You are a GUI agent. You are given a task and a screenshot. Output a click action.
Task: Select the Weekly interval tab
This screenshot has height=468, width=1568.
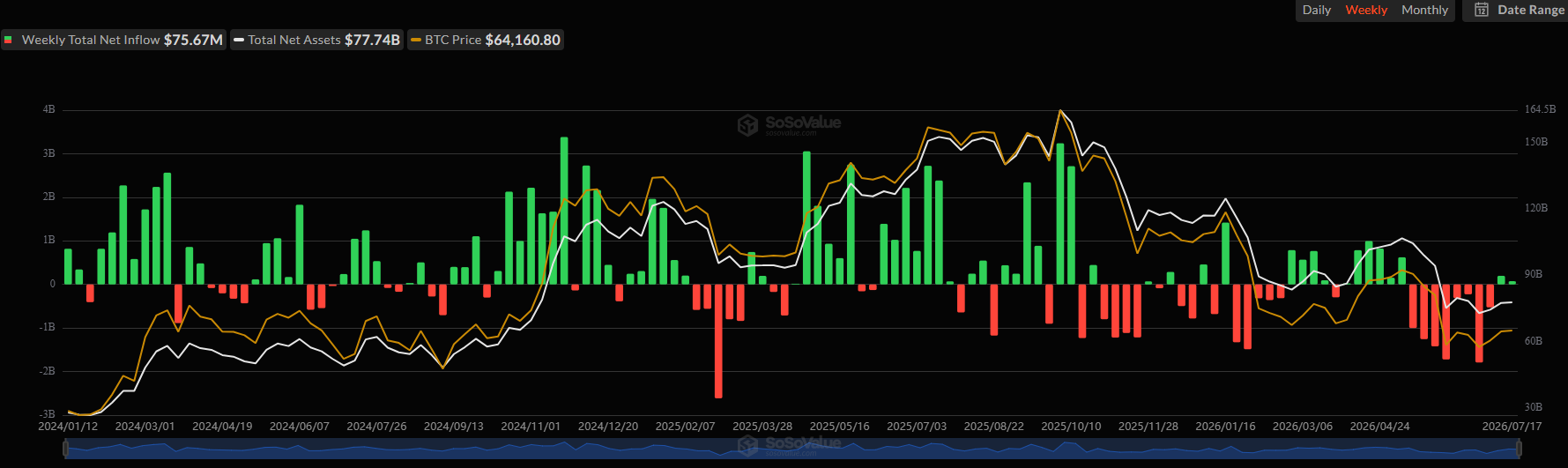coord(1366,10)
